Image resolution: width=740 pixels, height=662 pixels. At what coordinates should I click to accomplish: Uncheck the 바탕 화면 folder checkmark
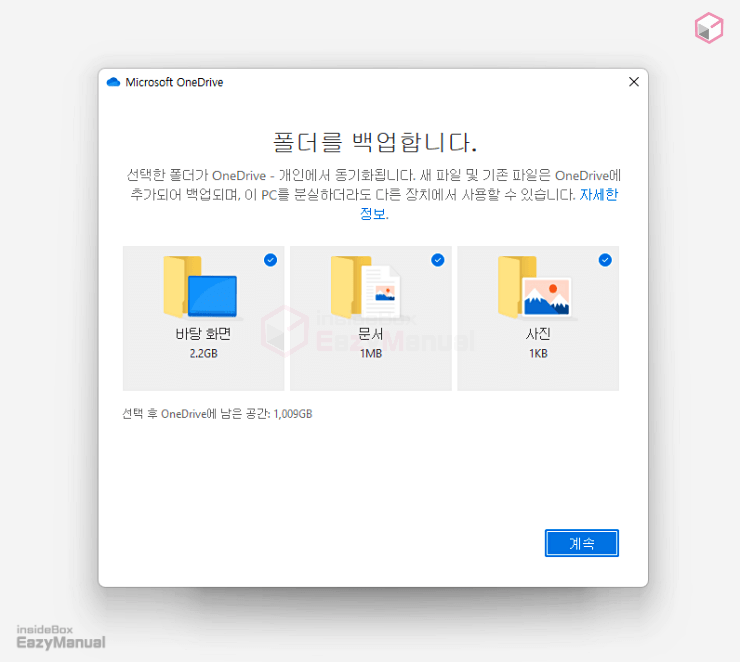(270, 260)
